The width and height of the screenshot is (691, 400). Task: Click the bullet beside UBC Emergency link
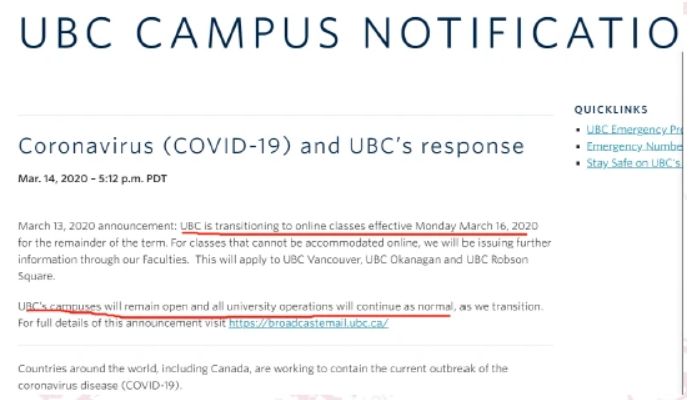click(x=580, y=131)
